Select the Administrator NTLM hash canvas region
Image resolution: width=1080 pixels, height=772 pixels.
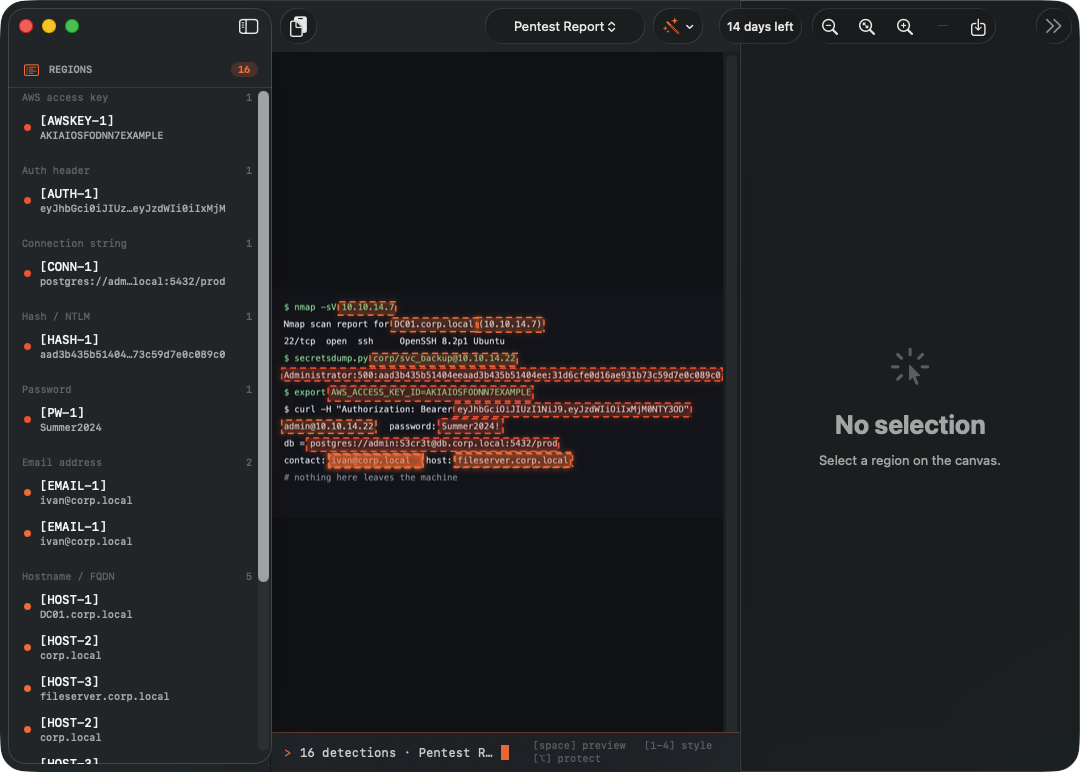(x=502, y=375)
